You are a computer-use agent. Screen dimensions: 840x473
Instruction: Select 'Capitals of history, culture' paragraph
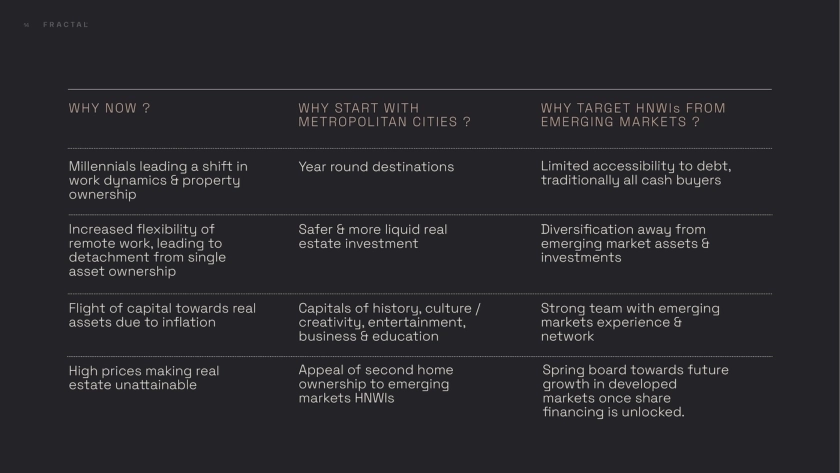pyautogui.click(x=389, y=322)
